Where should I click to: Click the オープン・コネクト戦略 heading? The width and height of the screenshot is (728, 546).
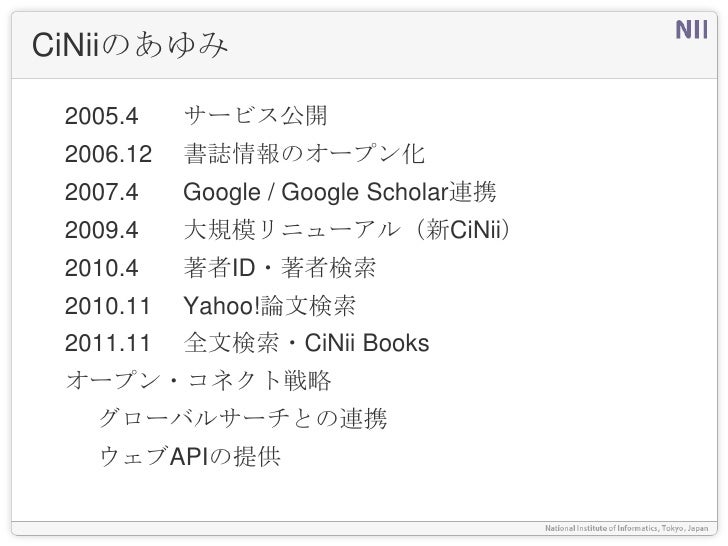pos(198,380)
